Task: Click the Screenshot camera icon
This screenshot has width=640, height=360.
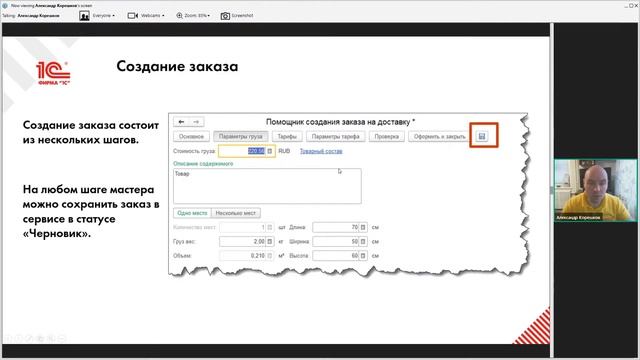Action: coord(225,16)
